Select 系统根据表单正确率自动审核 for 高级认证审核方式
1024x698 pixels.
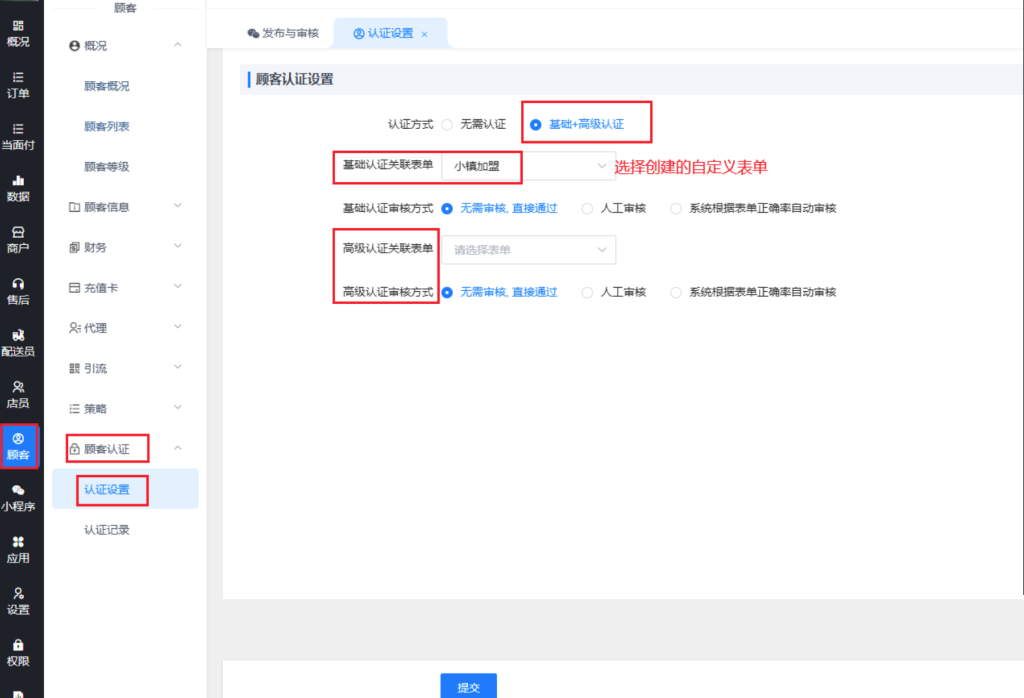[677, 293]
